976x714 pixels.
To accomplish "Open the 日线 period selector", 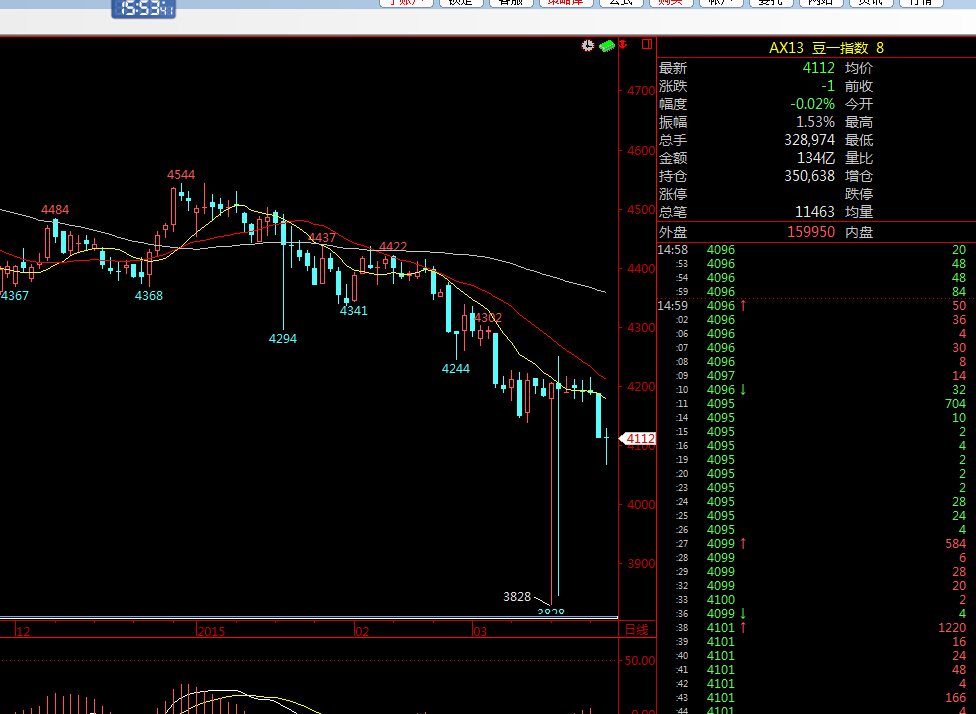I will (636, 630).
